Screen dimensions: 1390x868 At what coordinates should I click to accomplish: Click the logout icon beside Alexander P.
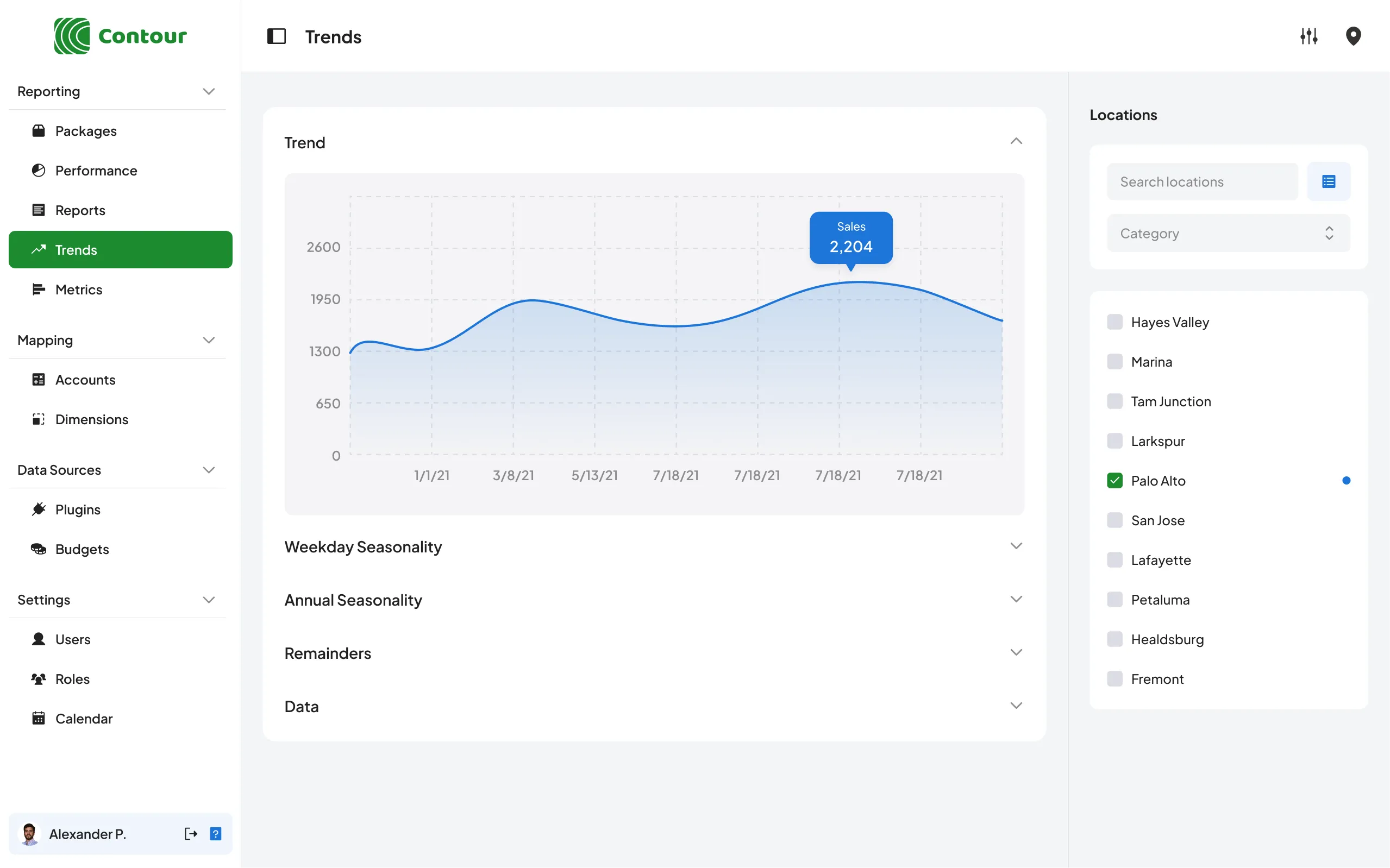pyautogui.click(x=191, y=834)
